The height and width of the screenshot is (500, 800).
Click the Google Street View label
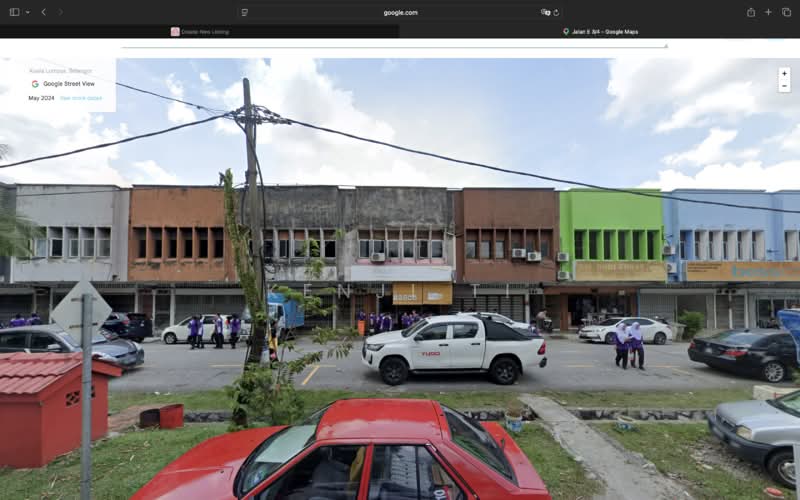(x=68, y=84)
